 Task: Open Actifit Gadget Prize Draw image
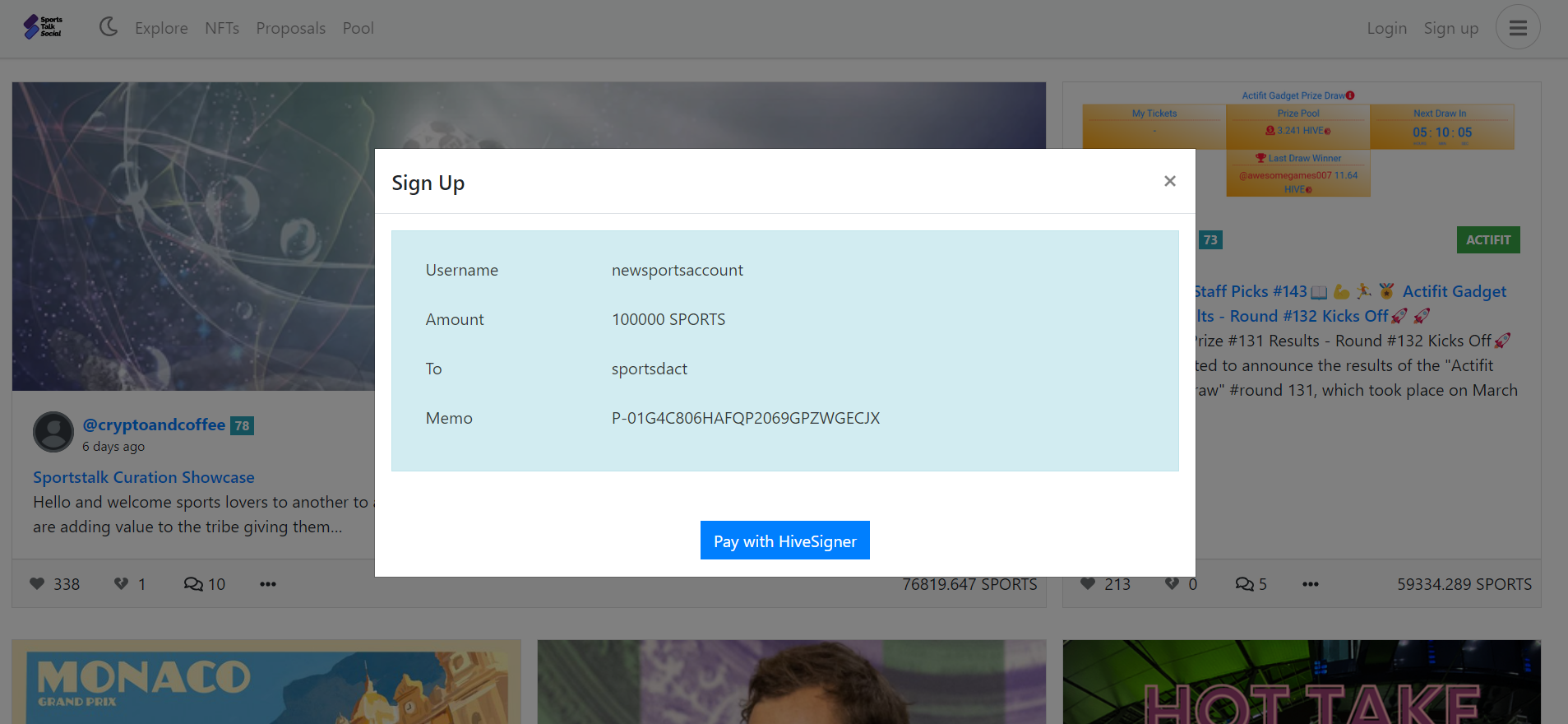pos(1297,143)
